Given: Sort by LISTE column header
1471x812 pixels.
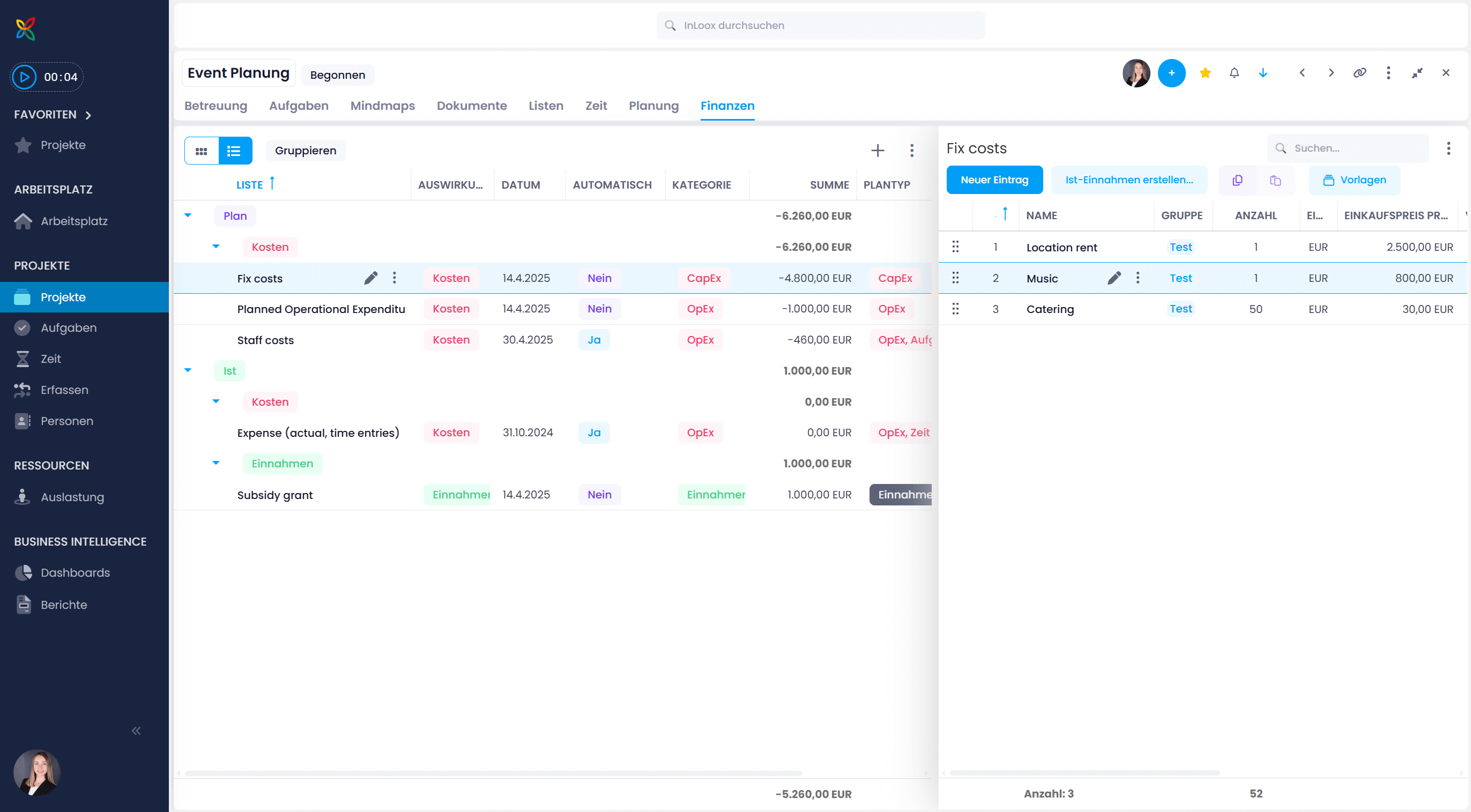Looking at the screenshot, I should tap(250, 185).
